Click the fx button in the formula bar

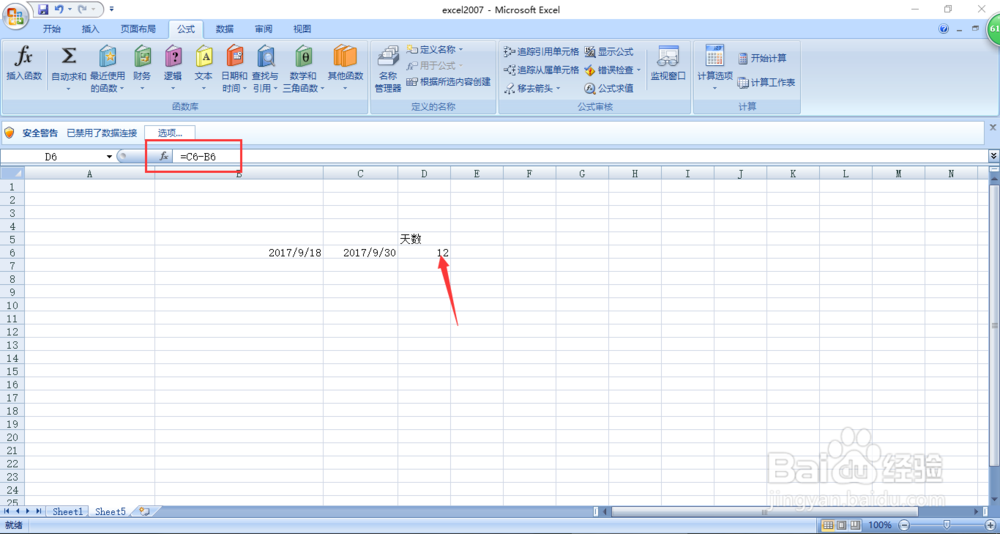point(164,156)
